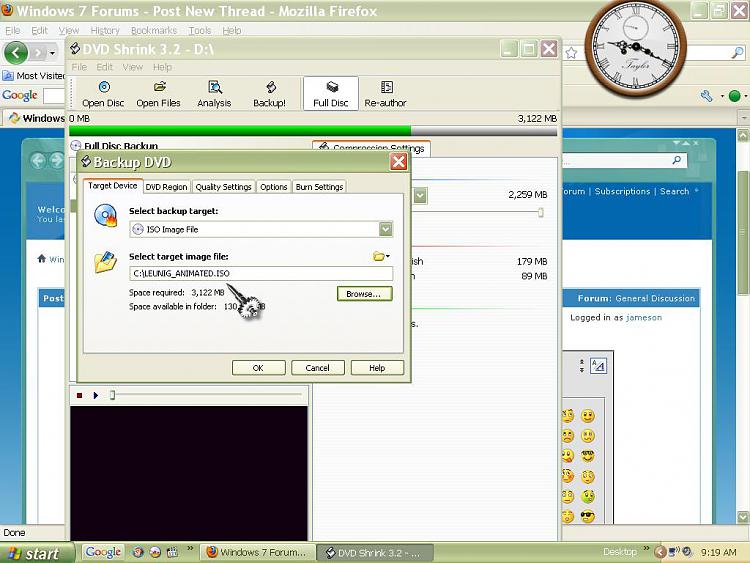
Task: Close the Backup DVD dialog
Action: [398, 162]
